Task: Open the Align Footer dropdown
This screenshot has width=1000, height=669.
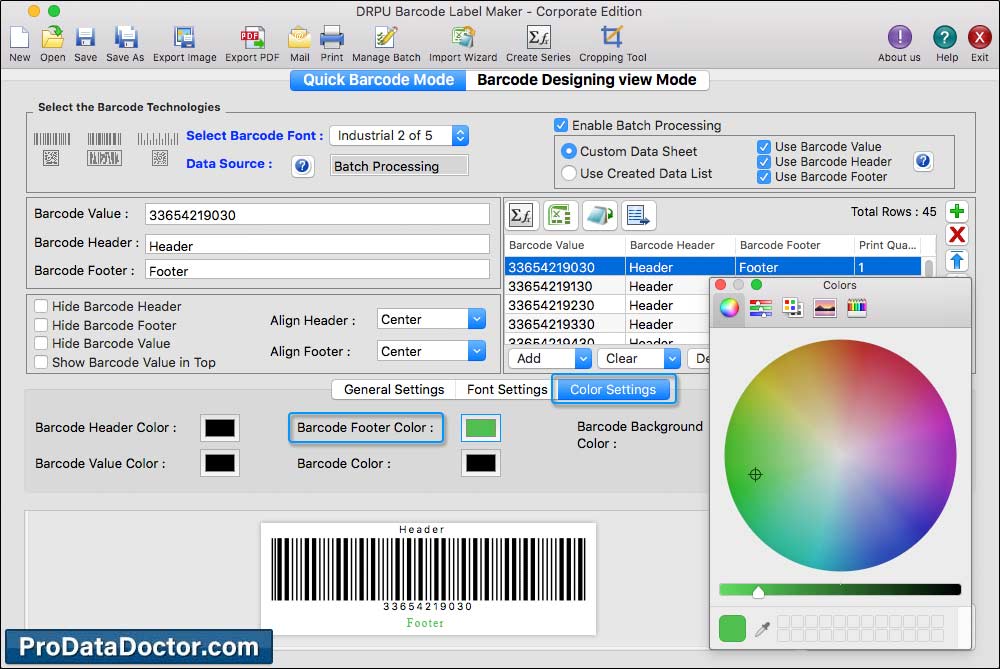Action: [x=476, y=351]
